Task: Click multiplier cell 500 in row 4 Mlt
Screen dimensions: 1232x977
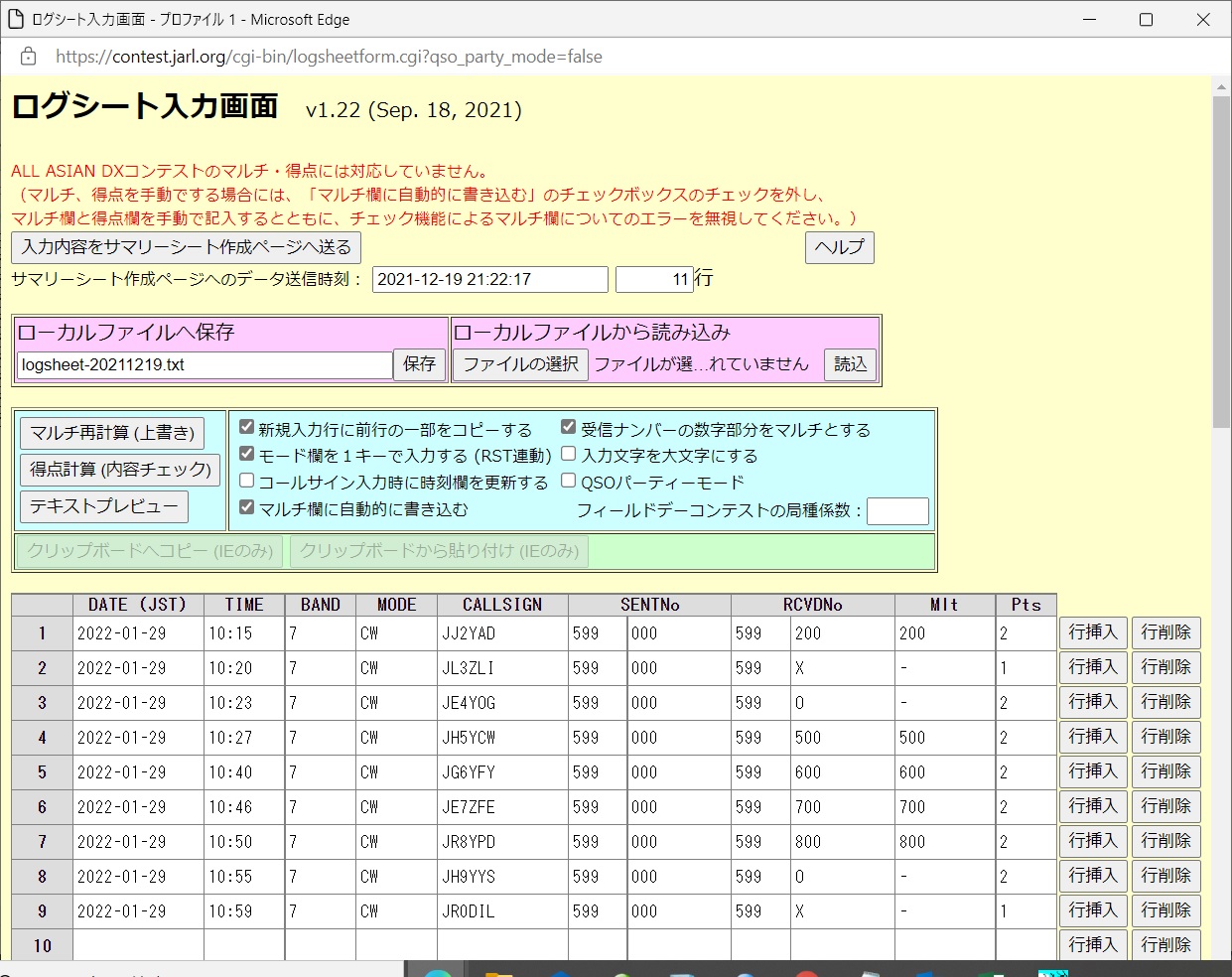Action: [x=945, y=738]
